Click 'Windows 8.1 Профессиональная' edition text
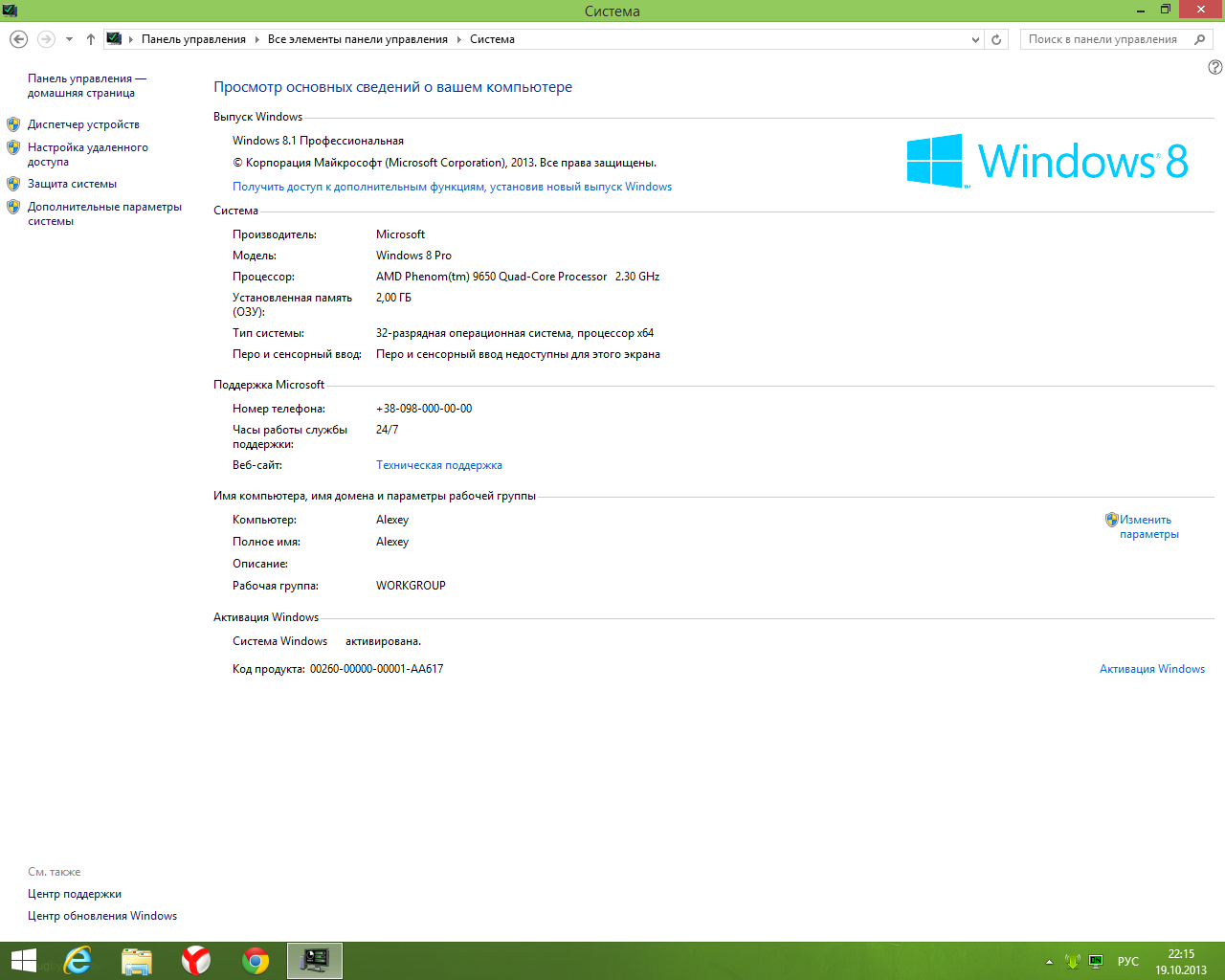Screen dimensions: 1225x980 point(318,141)
